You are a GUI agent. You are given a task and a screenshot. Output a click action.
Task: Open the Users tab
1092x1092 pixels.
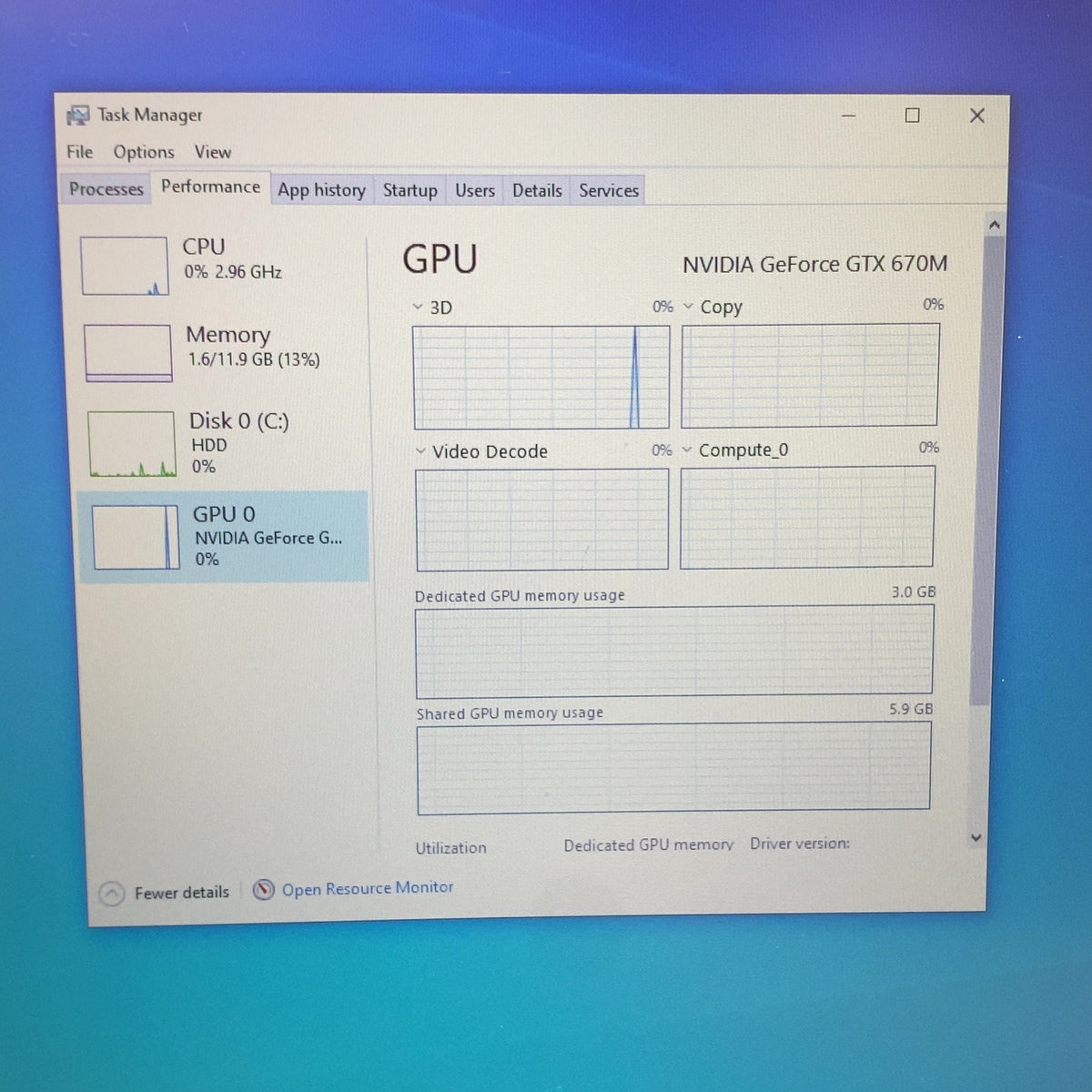(474, 190)
